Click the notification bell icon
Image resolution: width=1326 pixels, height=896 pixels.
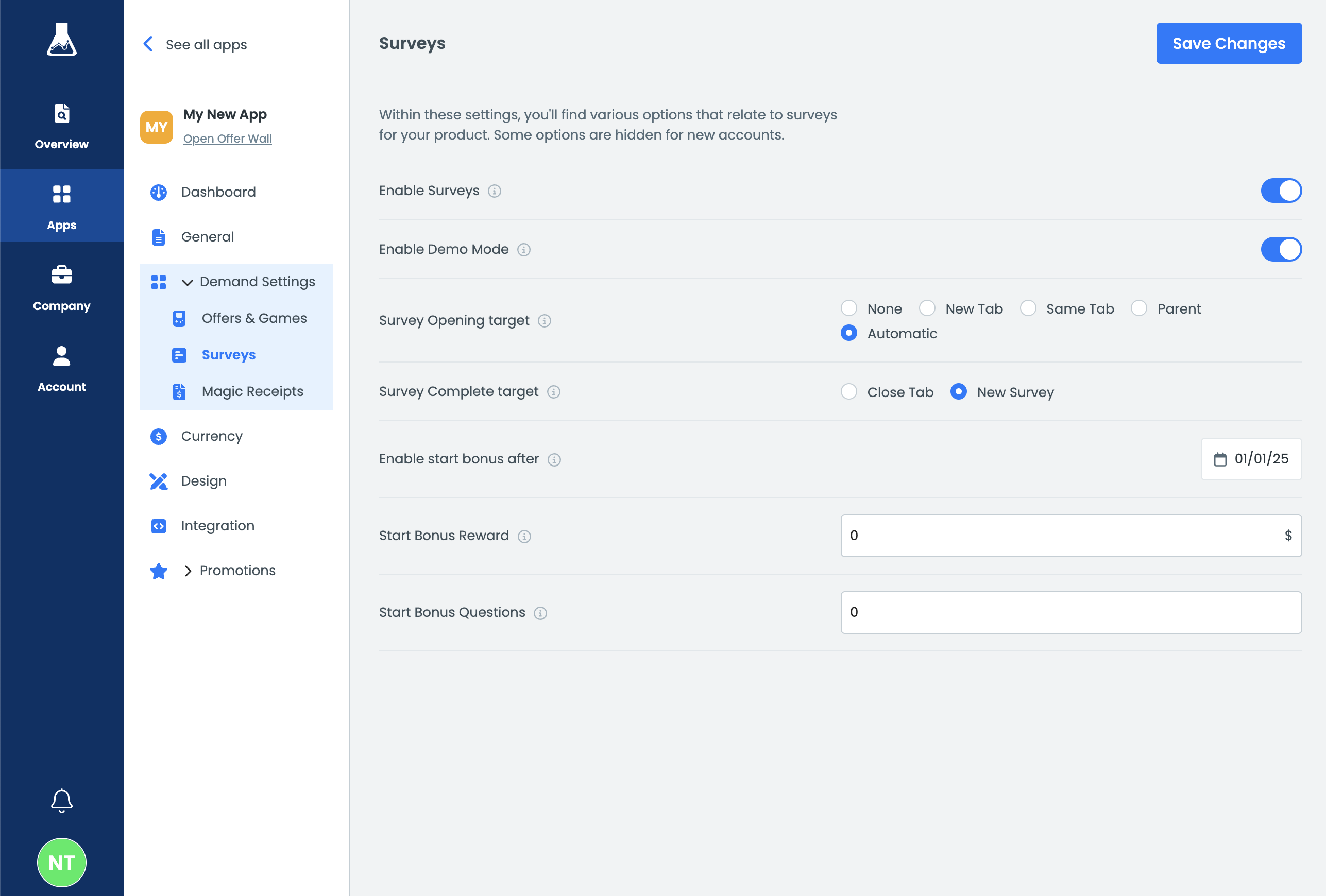coord(62,800)
